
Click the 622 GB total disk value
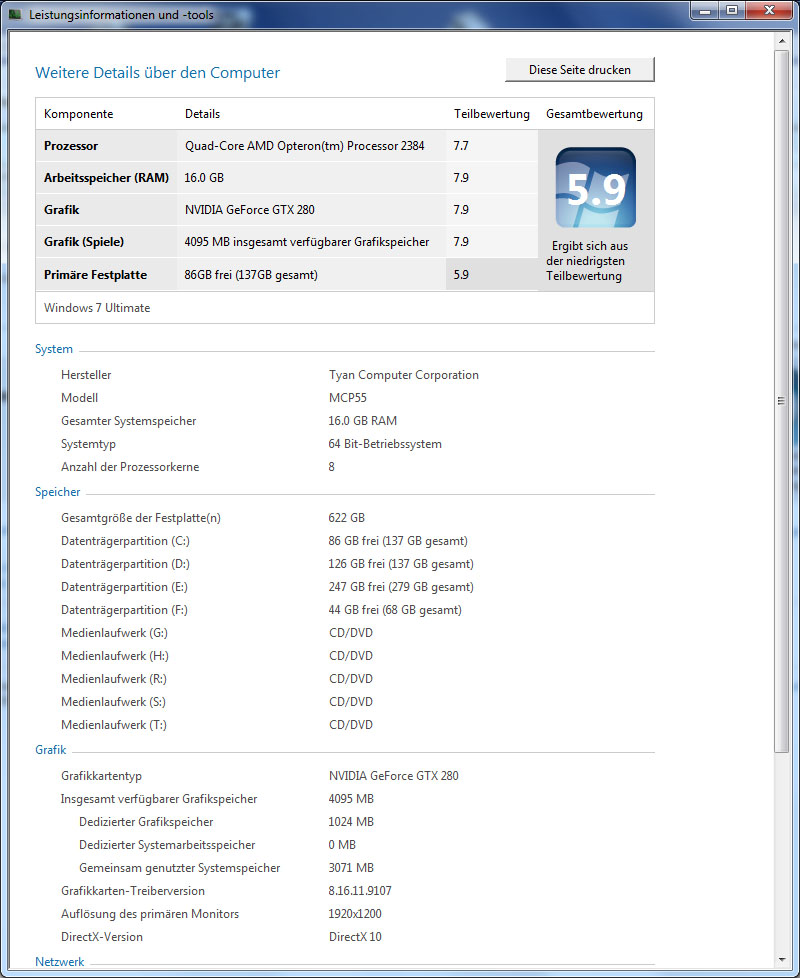click(346, 518)
